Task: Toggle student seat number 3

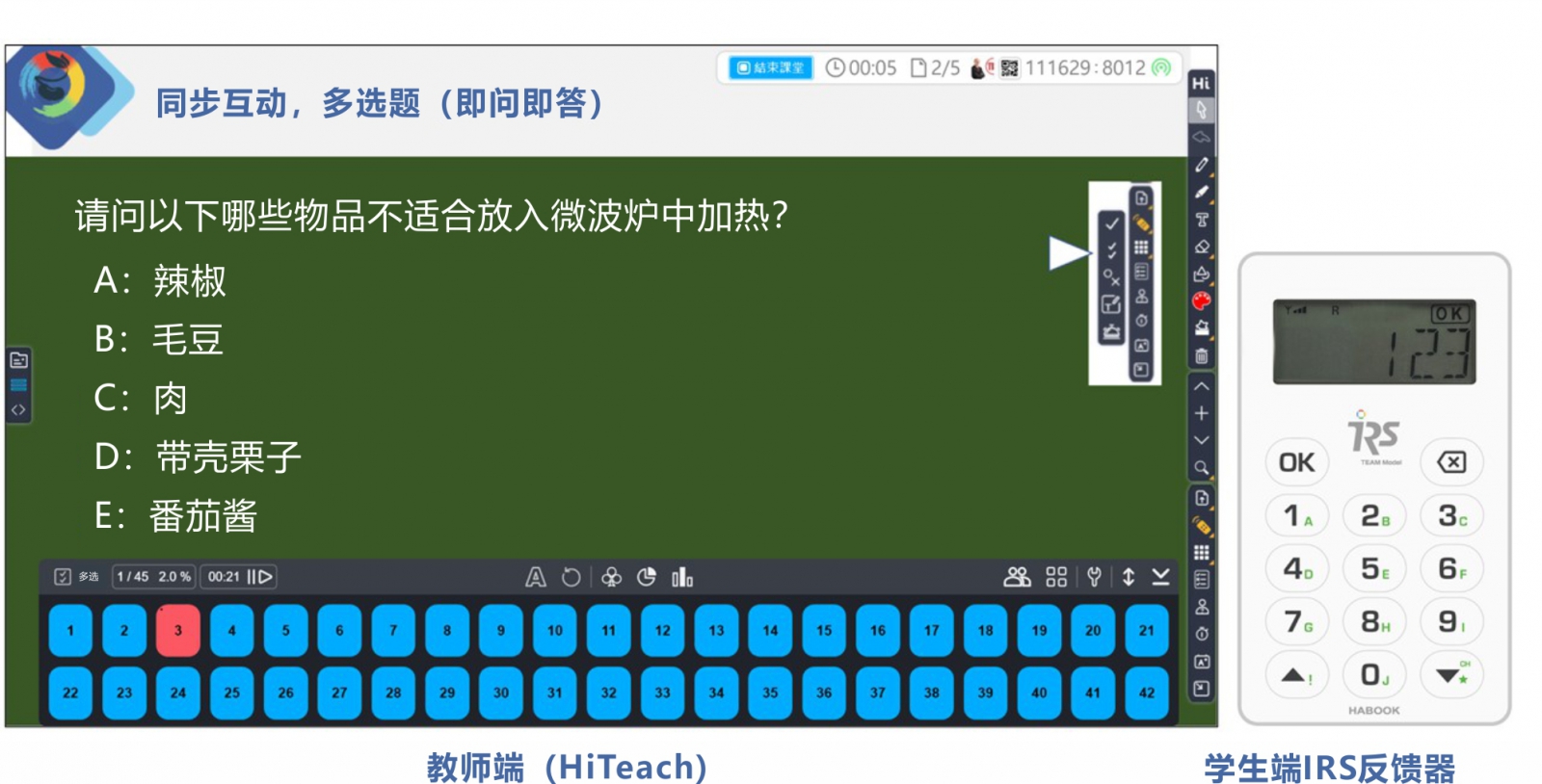Action: click(177, 631)
